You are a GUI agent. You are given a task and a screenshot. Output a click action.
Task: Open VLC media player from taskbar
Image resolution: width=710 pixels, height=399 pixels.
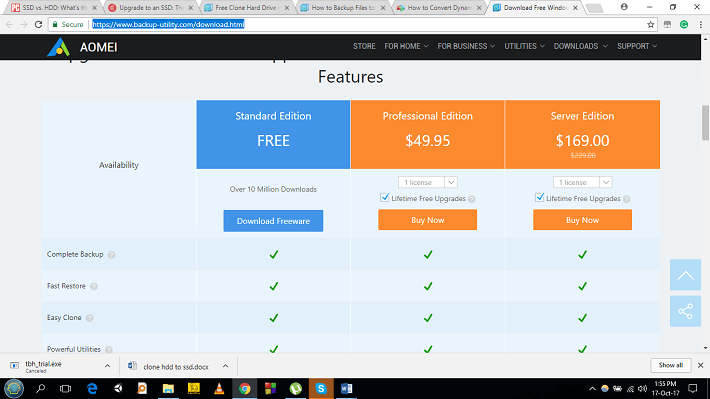(219, 389)
